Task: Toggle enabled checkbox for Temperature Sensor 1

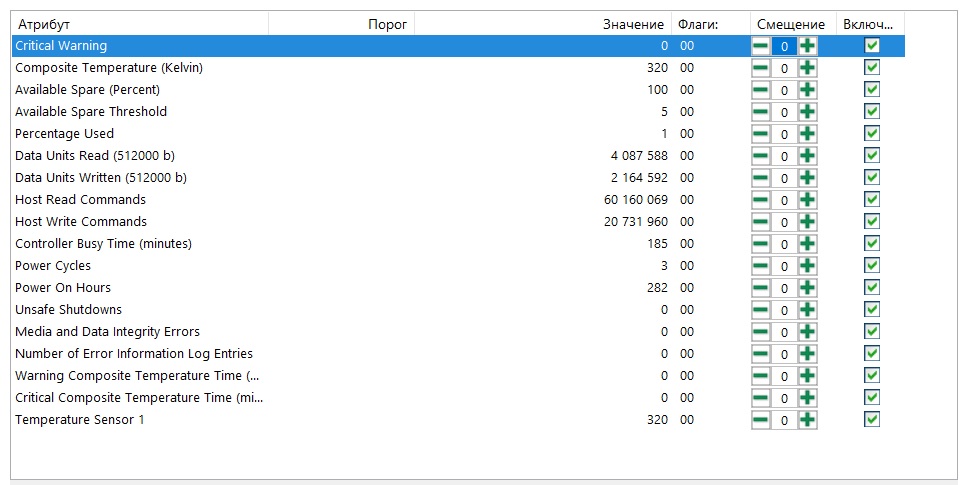Action: pyautogui.click(x=872, y=419)
